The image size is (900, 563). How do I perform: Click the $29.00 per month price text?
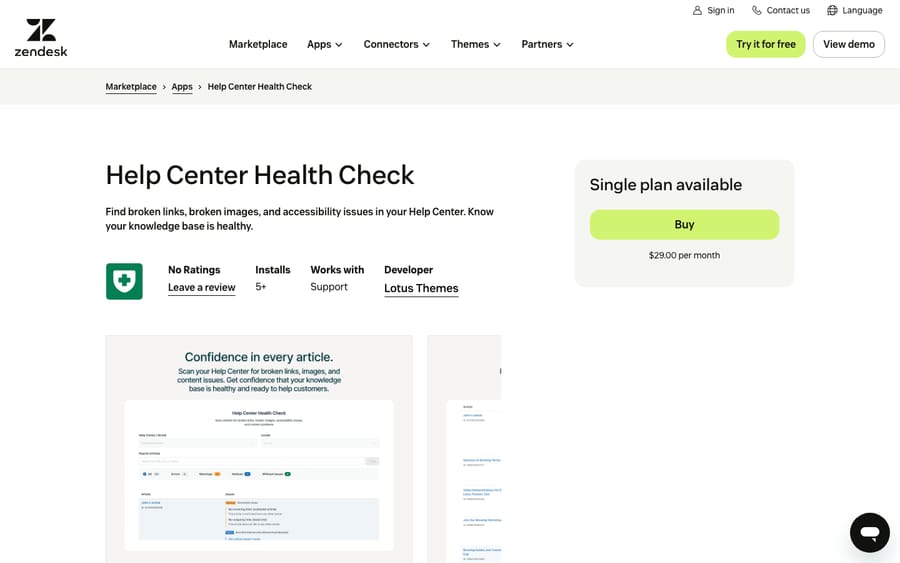coord(684,255)
